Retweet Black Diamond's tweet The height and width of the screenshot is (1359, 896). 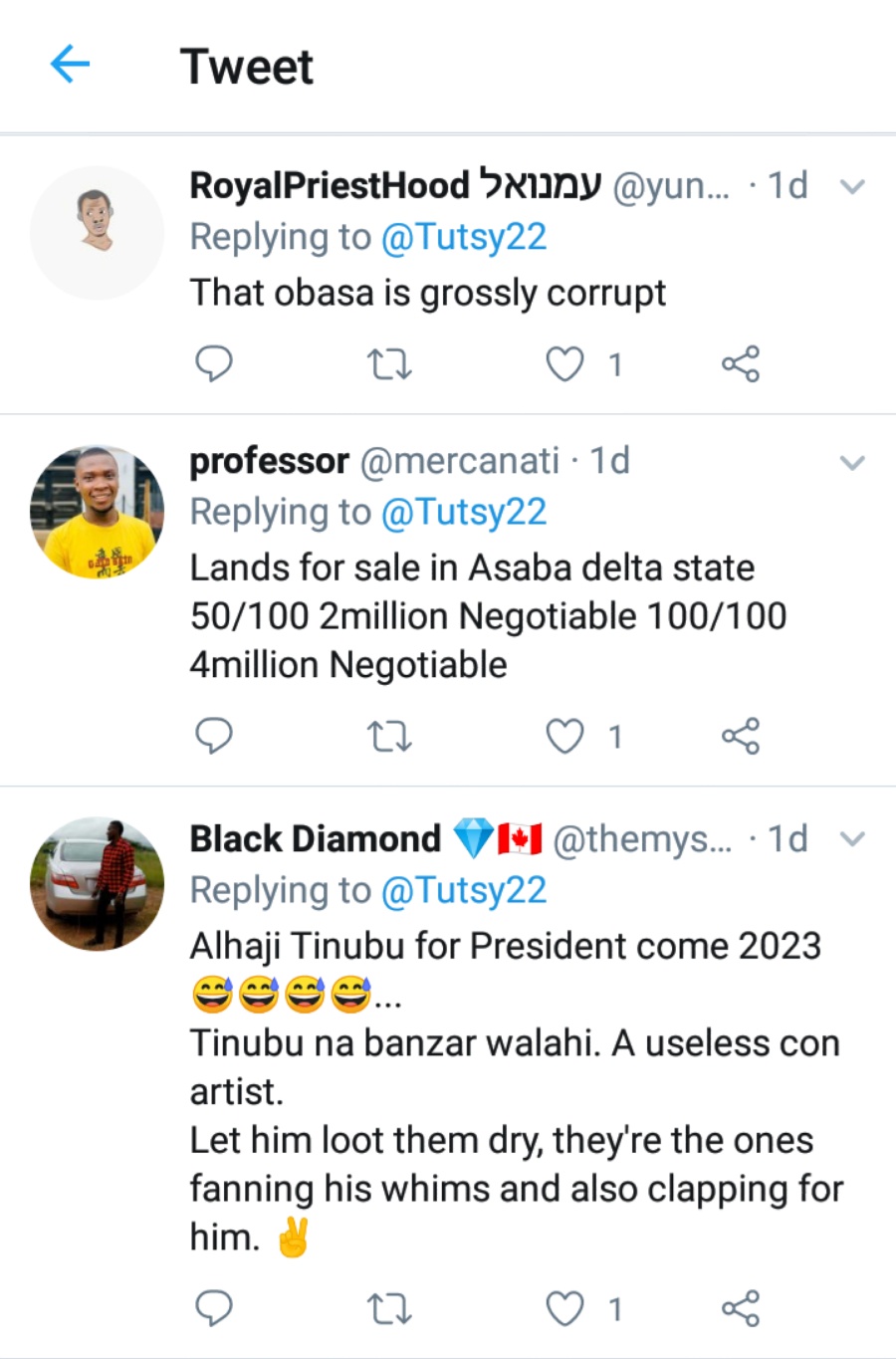click(389, 1309)
